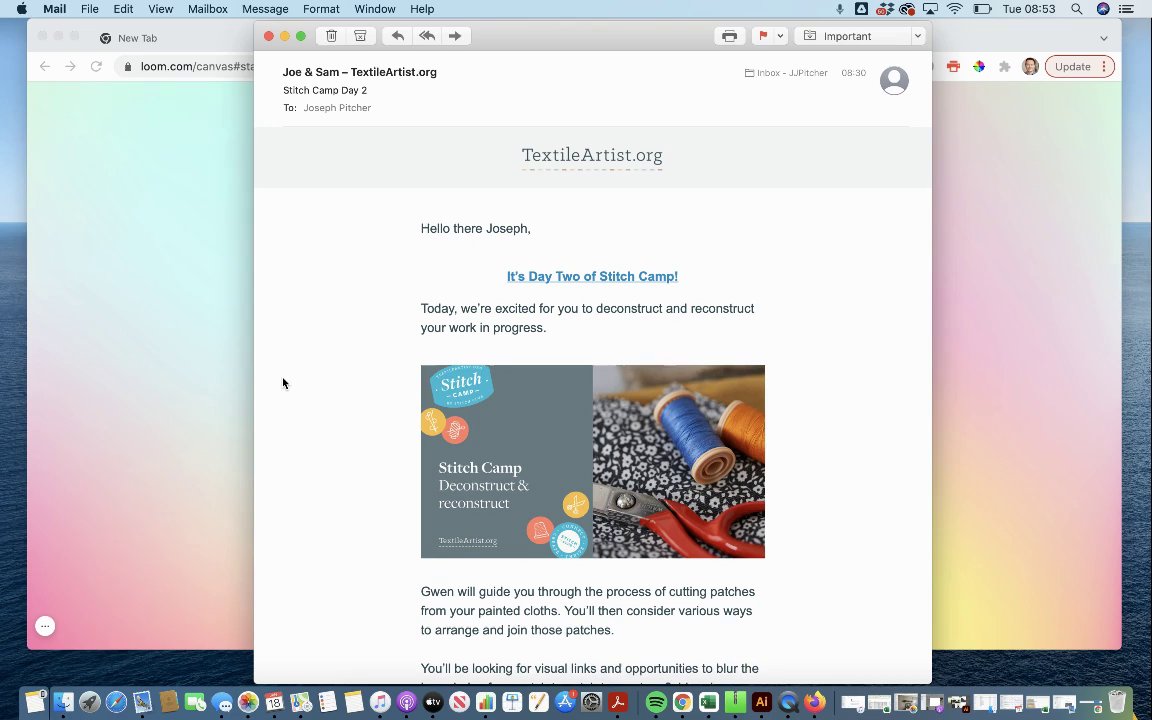Open the 'It's Day Two of Stitch Camp!' link
This screenshot has height=720, width=1152.
[592, 276]
